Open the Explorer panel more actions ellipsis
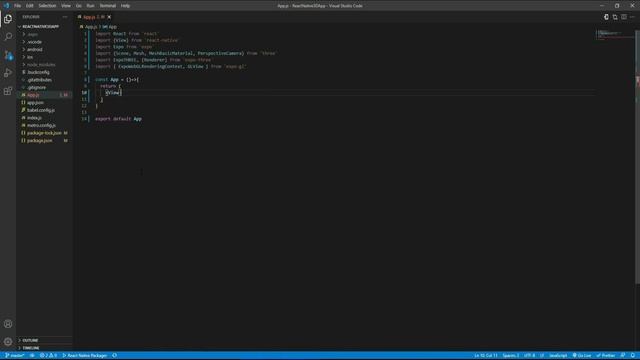The width and height of the screenshot is (640, 360). [x=65, y=17]
